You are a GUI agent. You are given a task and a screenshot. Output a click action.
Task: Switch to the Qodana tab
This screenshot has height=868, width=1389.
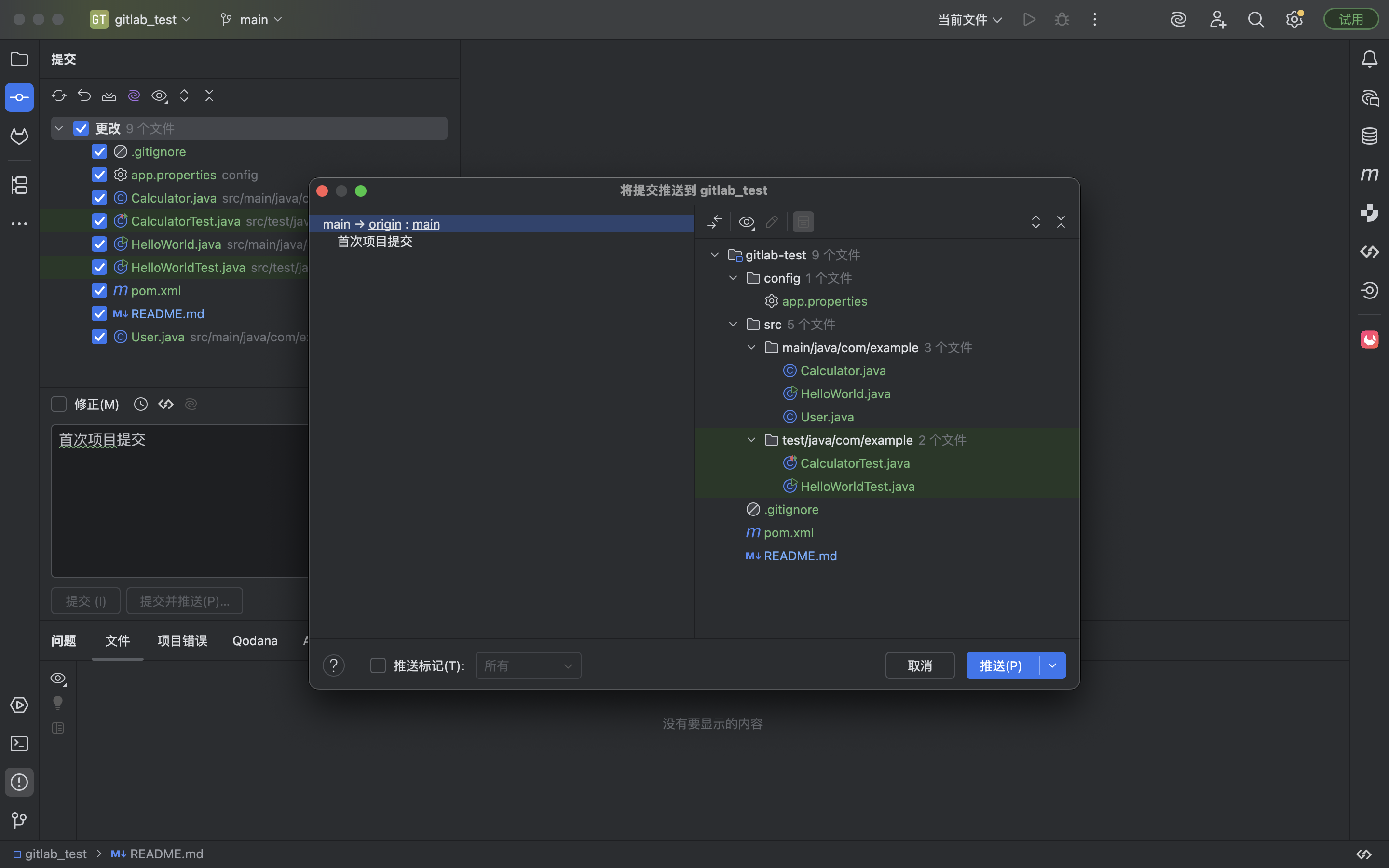(x=255, y=641)
